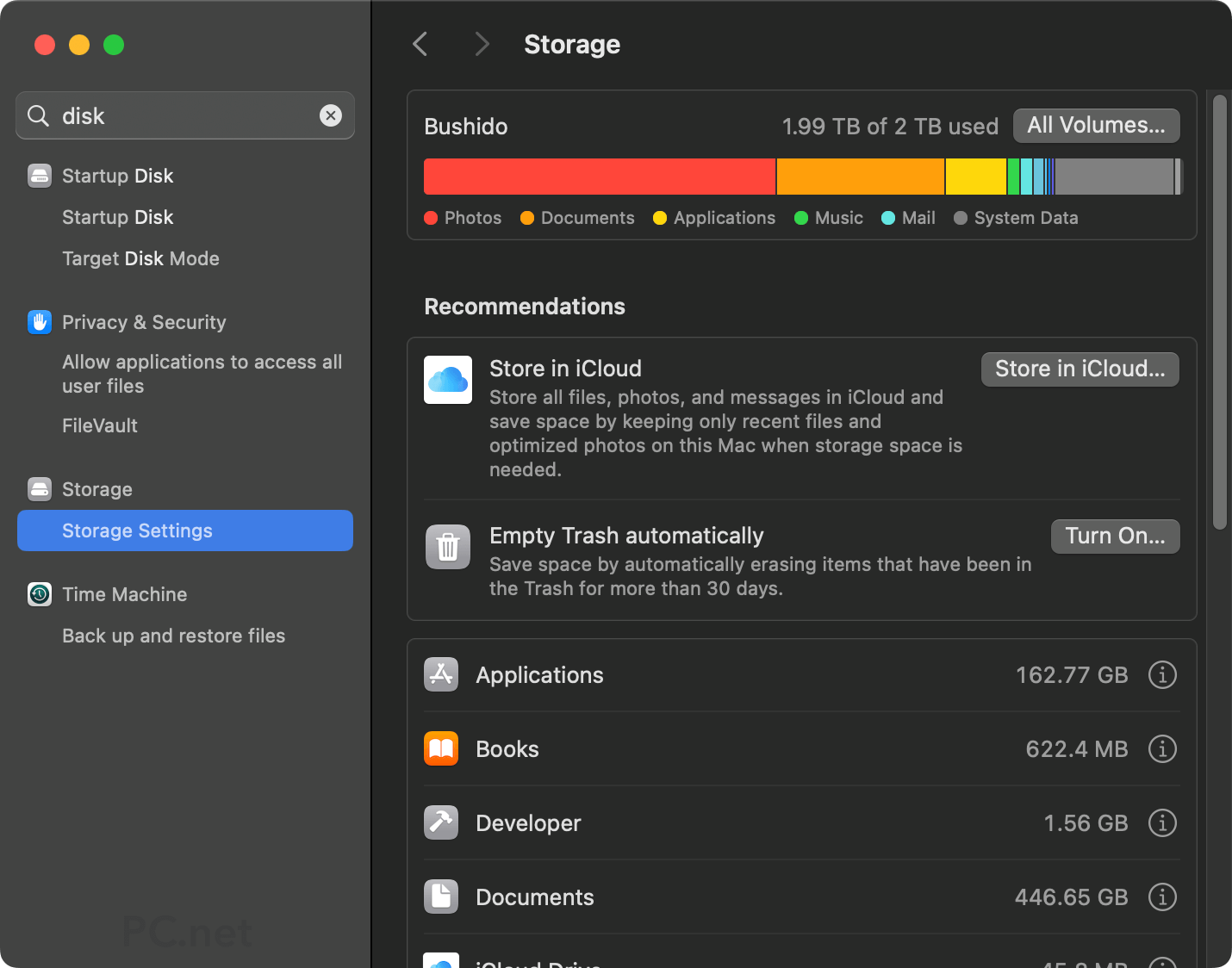
Task: Open Allow applications to access all user files
Action: click(x=202, y=374)
